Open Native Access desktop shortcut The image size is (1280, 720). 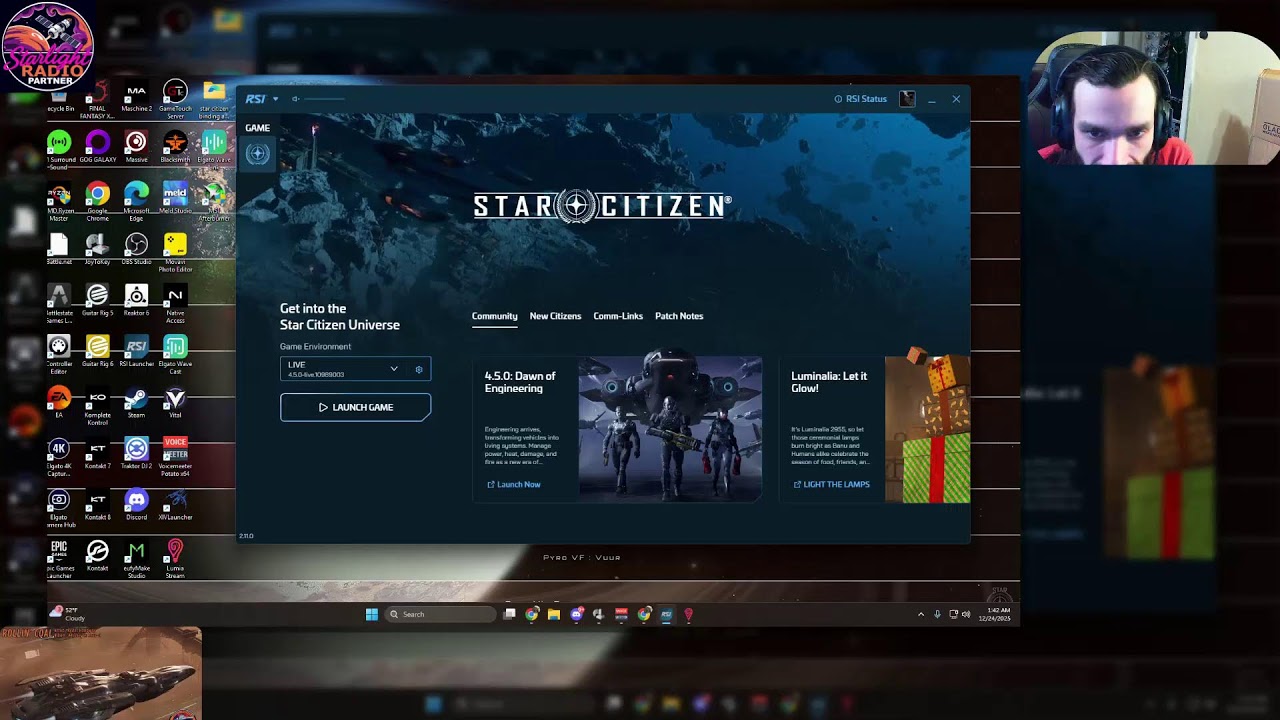pos(175,303)
